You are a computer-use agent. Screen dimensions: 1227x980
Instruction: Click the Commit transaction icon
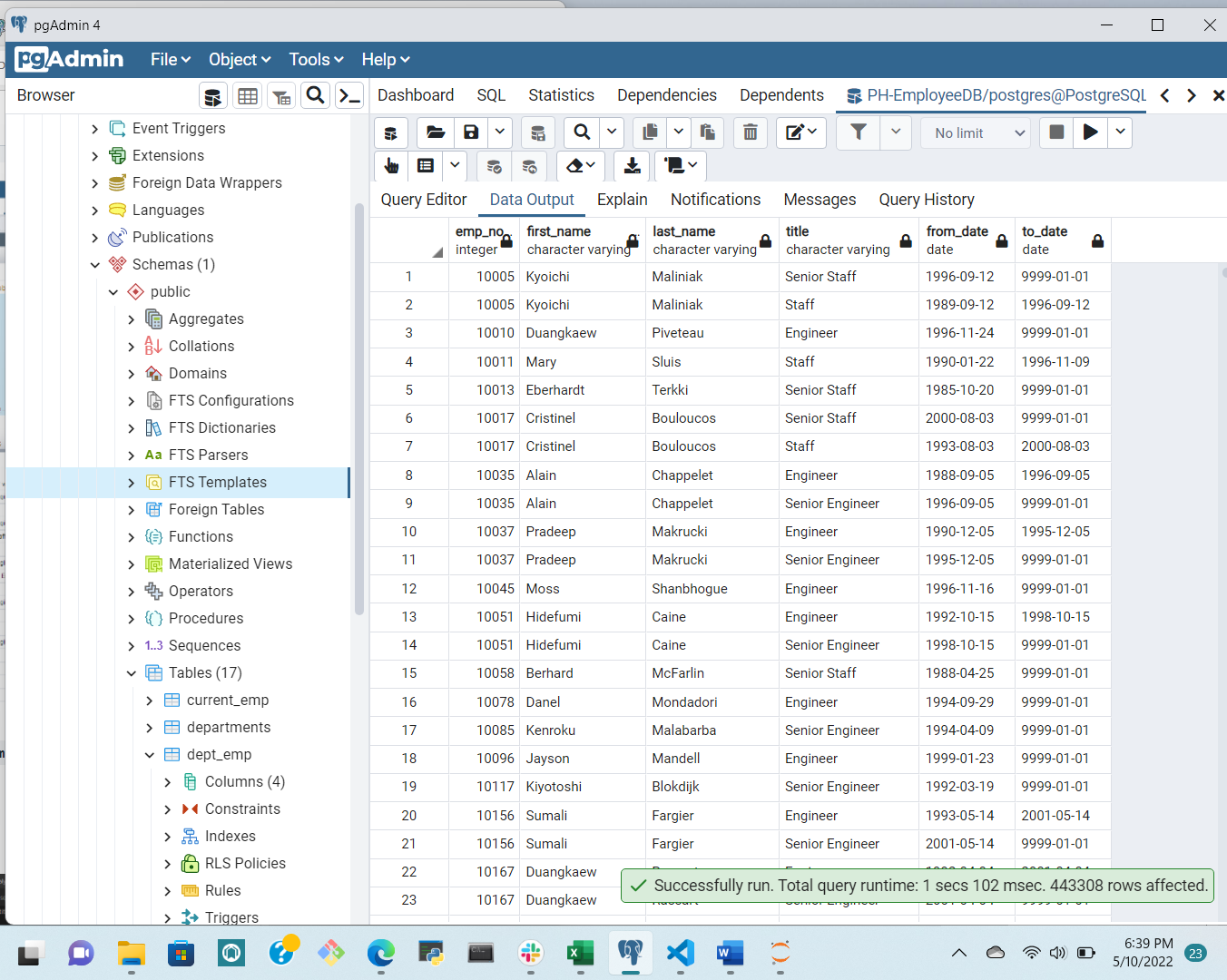(x=494, y=165)
